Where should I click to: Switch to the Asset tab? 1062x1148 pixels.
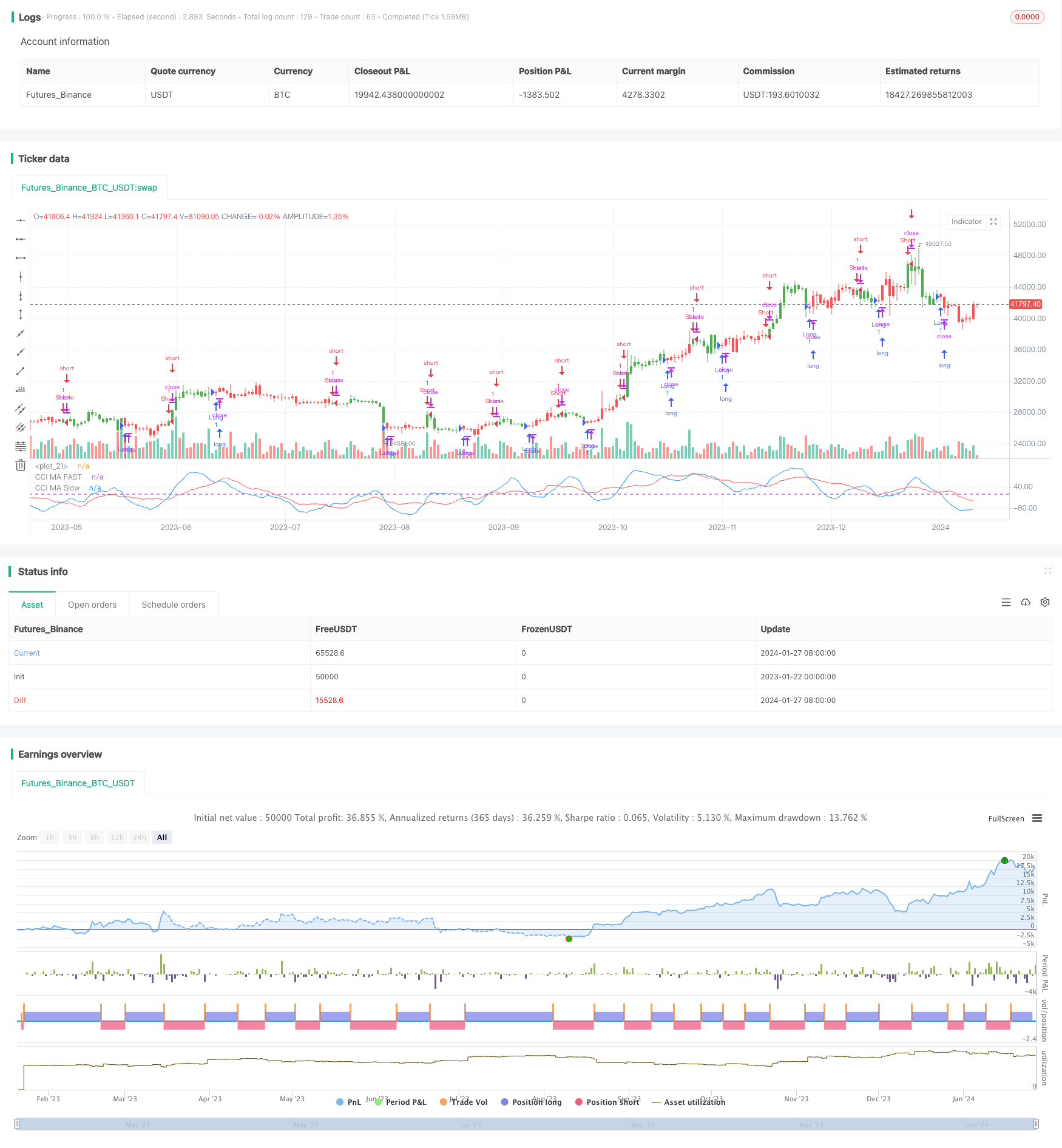coord(32,605)
